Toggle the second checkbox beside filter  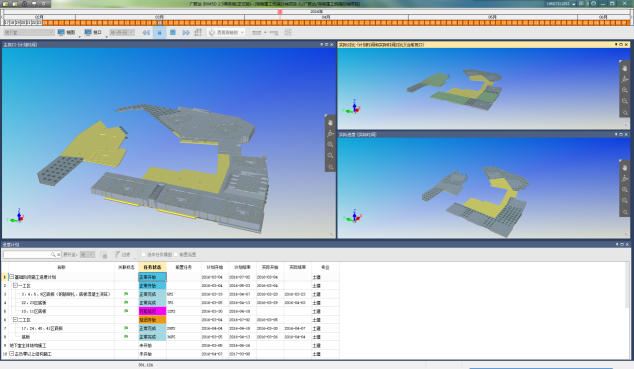click(176, 255)
